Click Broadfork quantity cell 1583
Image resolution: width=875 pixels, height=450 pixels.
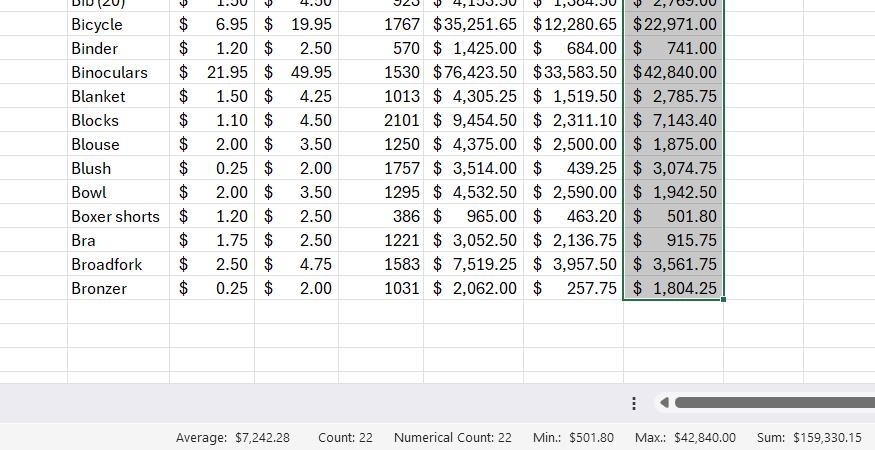coord(381,265)
